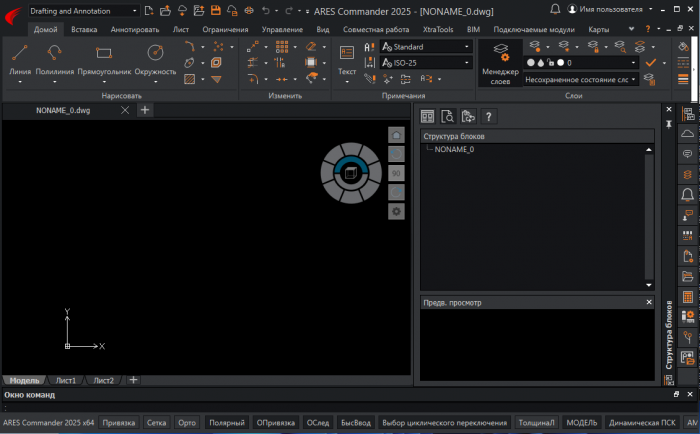Click the help question mark in block panel
Viewport: 700px width, 434px height.
489,116
